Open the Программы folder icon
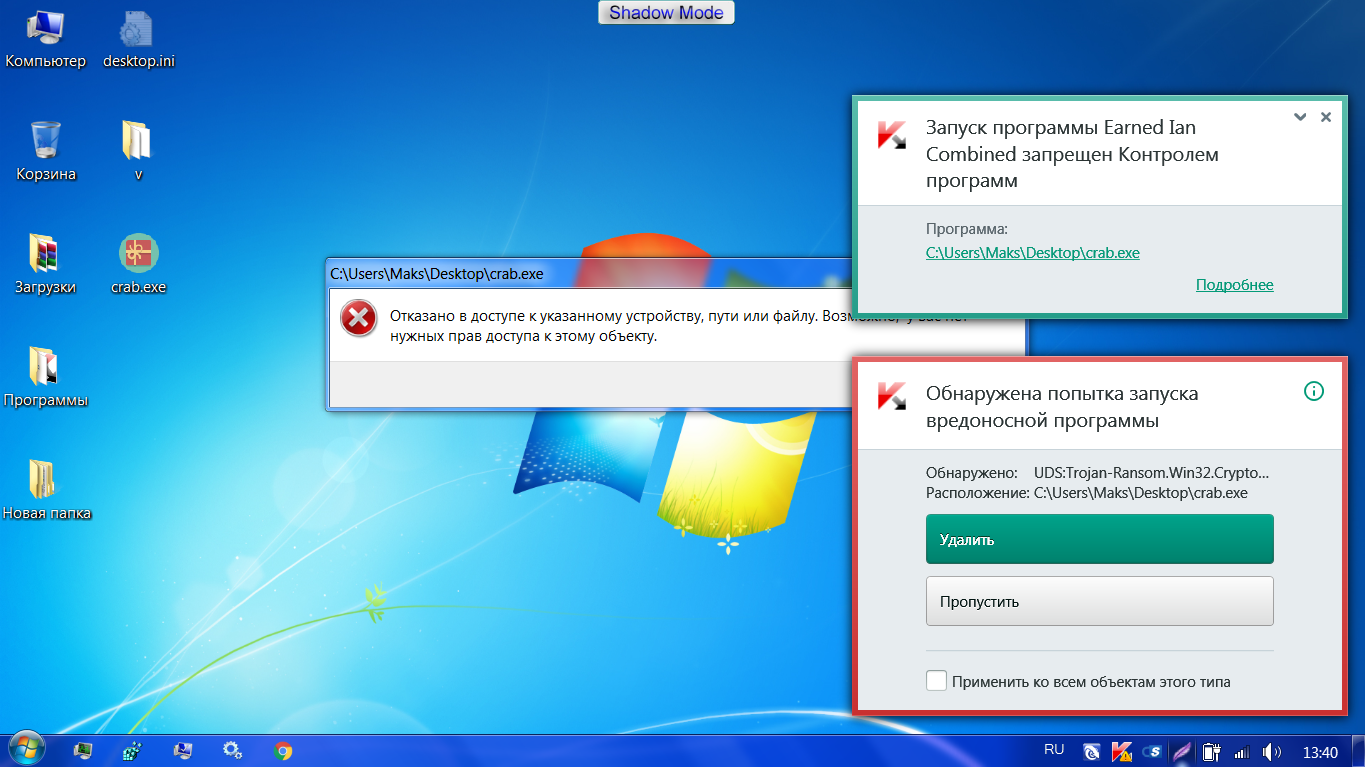Viewport: 1365px width, 767px height. click(x=45, y=377)
